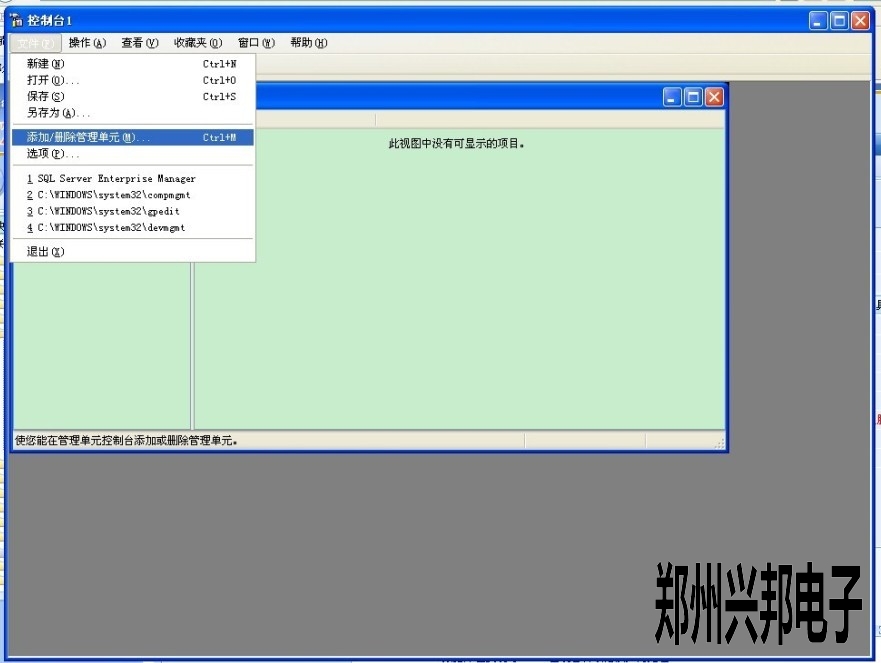Click 另存为(A)... menu entry

pos(58,113)
